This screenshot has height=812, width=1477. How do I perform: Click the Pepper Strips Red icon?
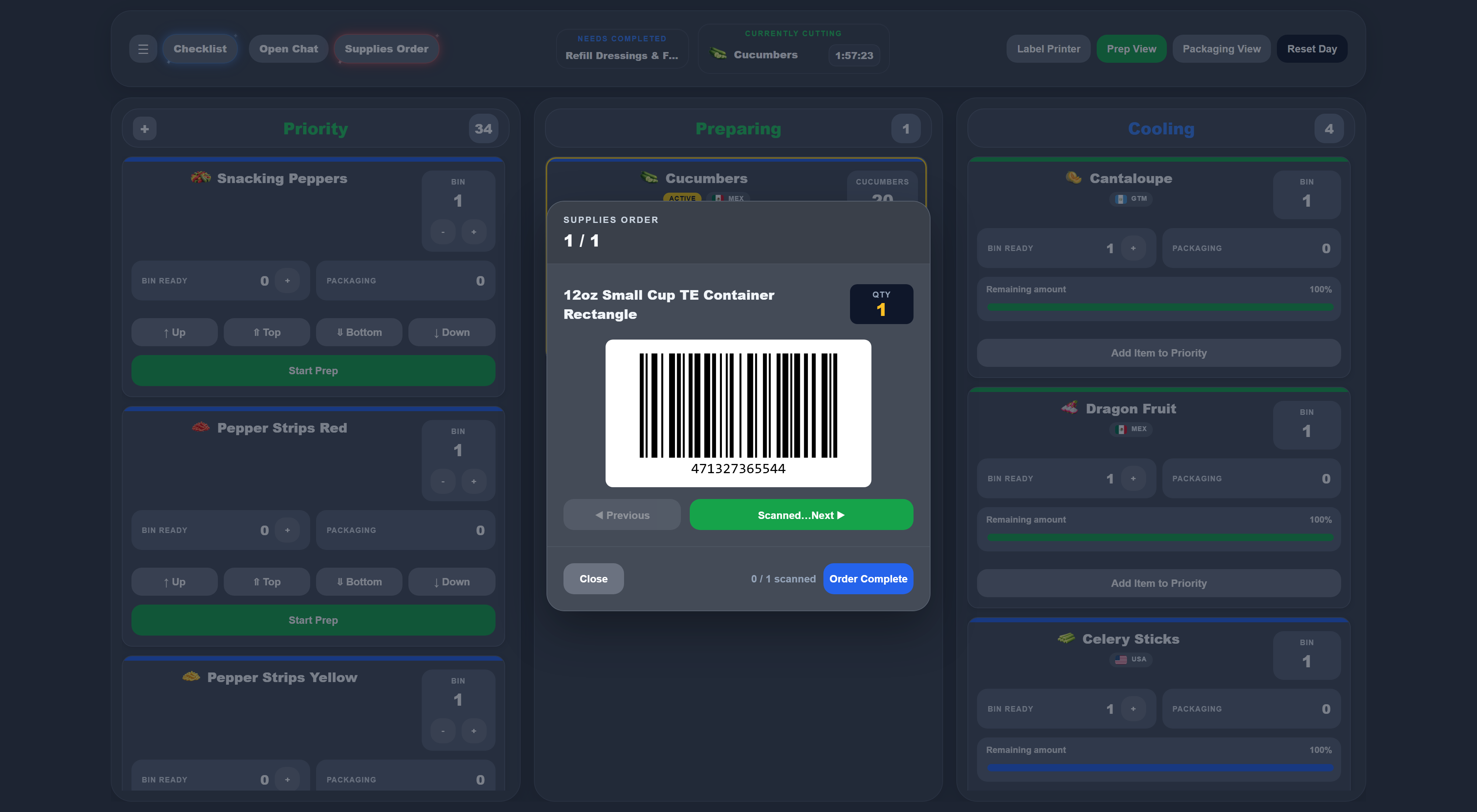point(200,427)
